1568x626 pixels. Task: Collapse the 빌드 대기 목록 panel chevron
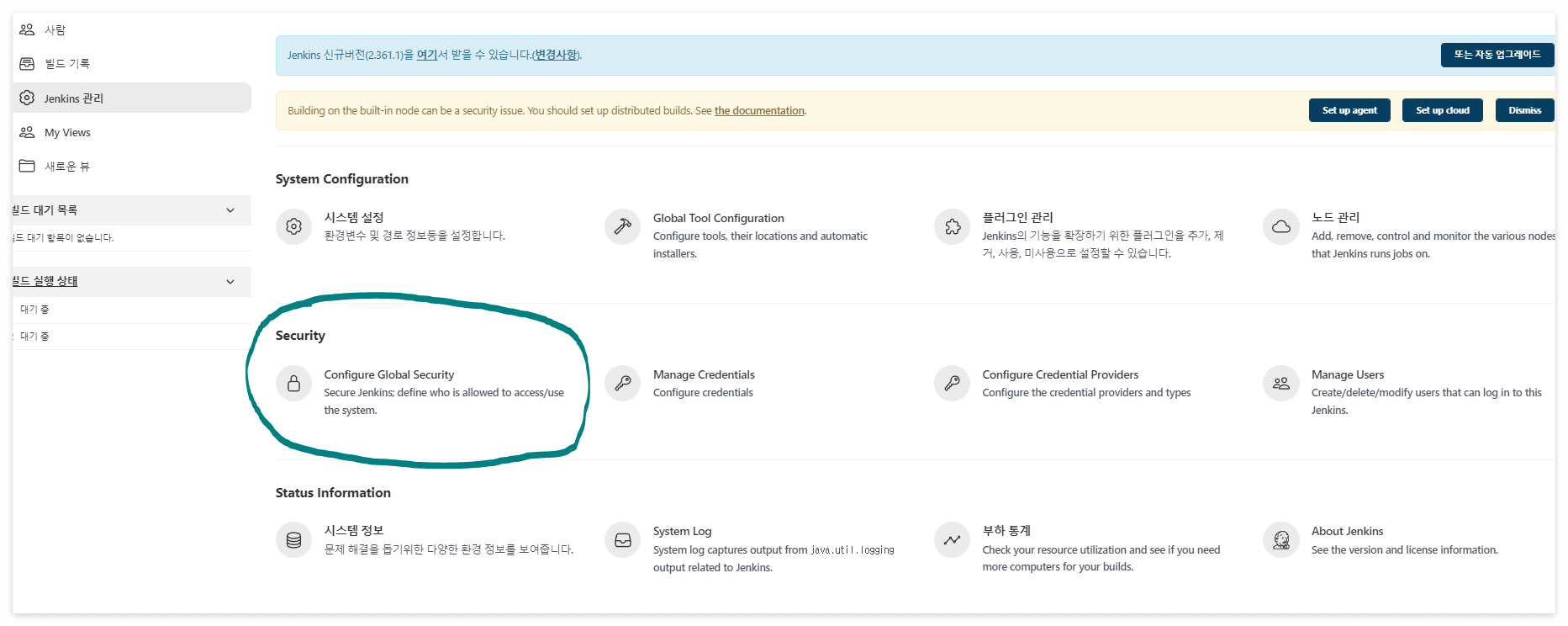click(230, 210)
